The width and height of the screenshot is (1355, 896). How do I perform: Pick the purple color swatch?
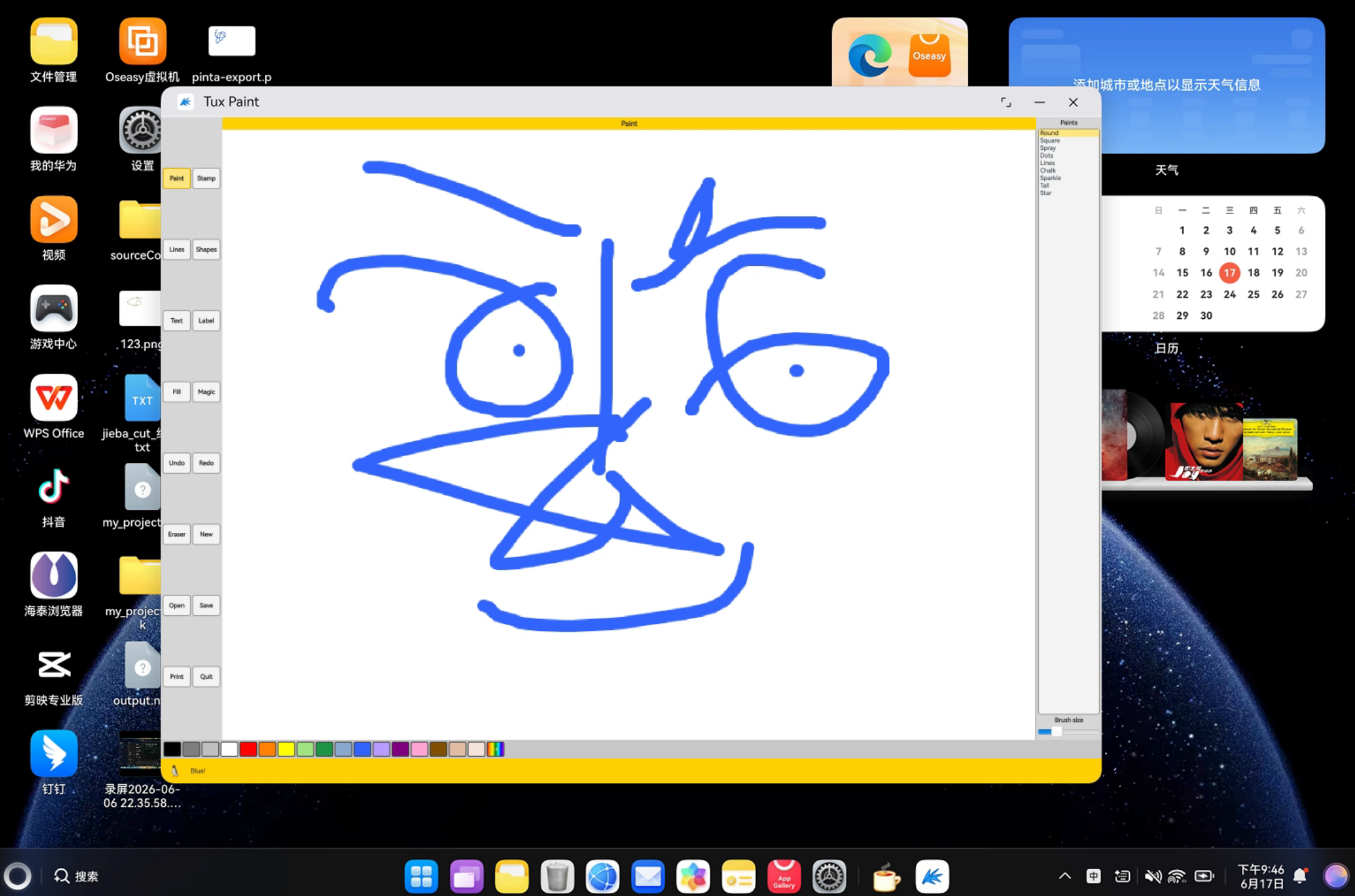click(x=401, y=749)
